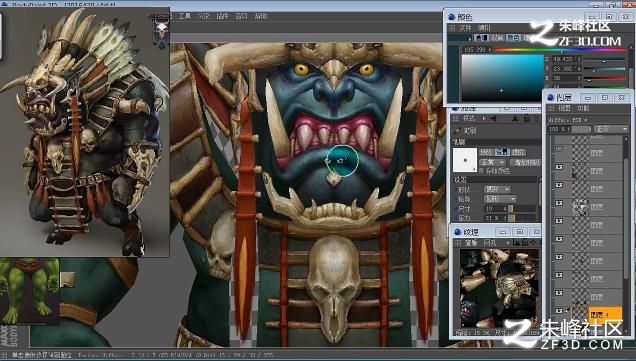Adjust the layer opacity slider in 图层 panel
The width and height of the screenshot is (636, 361).
click(581, 129)
